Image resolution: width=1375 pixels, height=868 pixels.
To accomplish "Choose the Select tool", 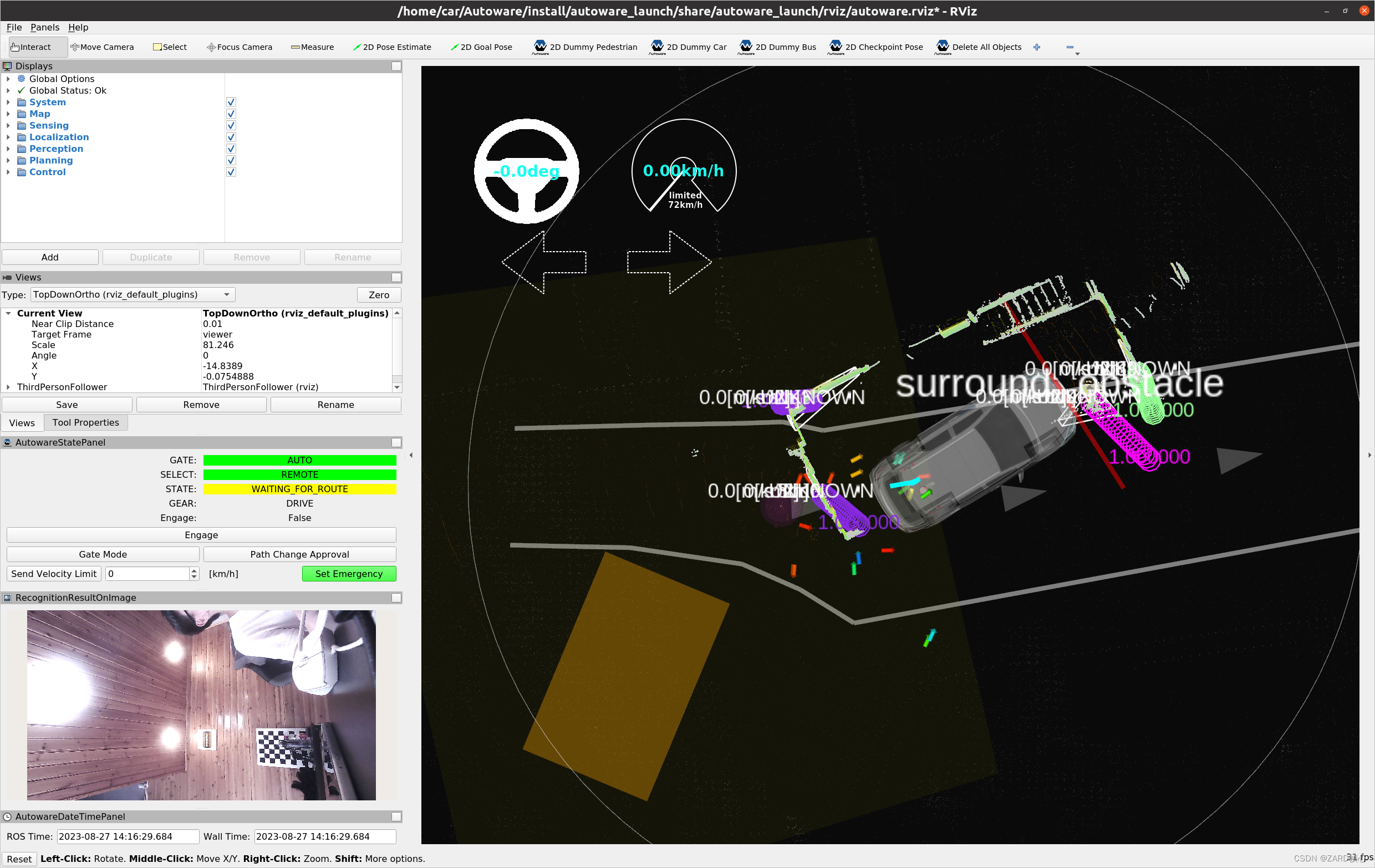I will click(x=170, y=47).
